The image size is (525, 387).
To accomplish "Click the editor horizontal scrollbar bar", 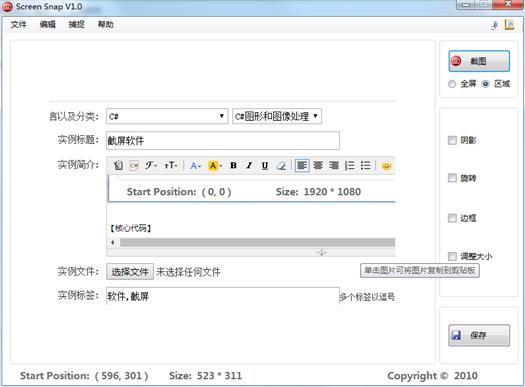I will 257,242.
